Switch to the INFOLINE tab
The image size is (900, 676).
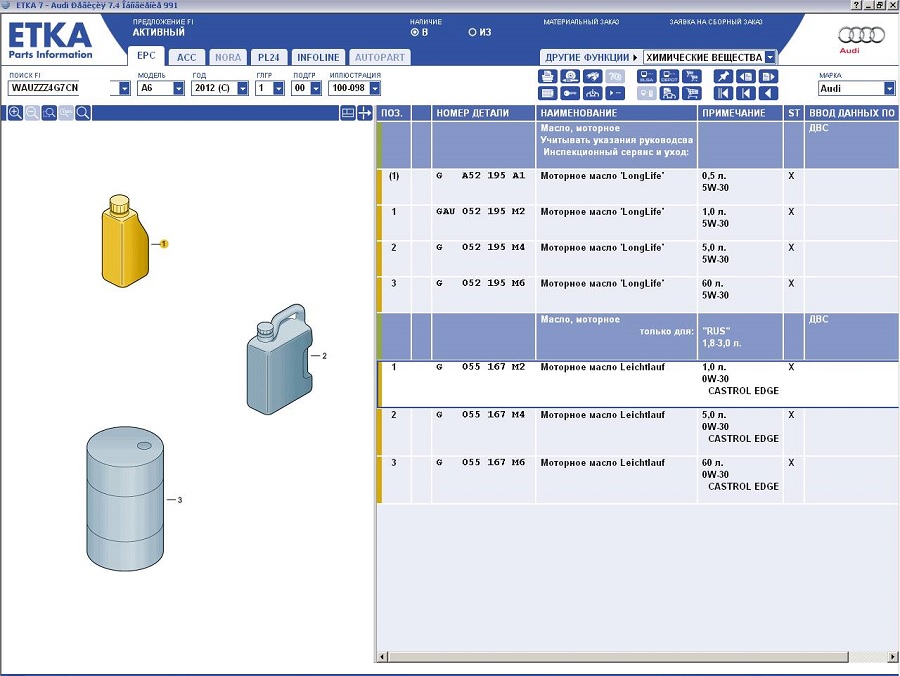[x=318, y=57]
